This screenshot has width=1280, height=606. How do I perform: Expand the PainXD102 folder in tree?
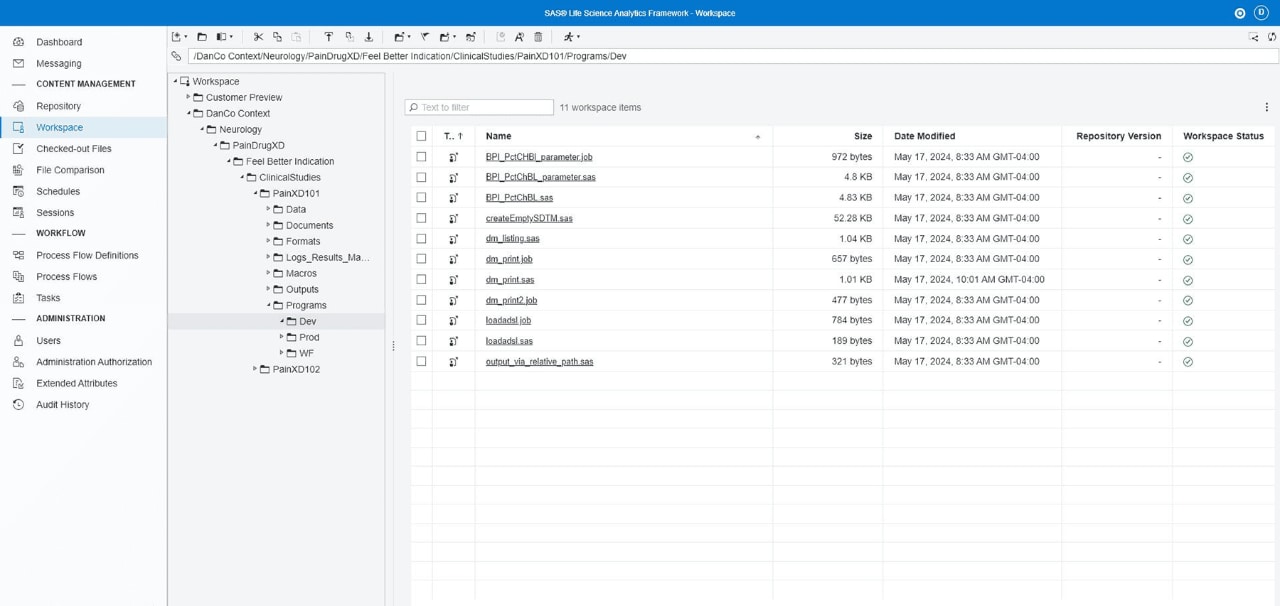pyautogui.click(x=255, y=369)
